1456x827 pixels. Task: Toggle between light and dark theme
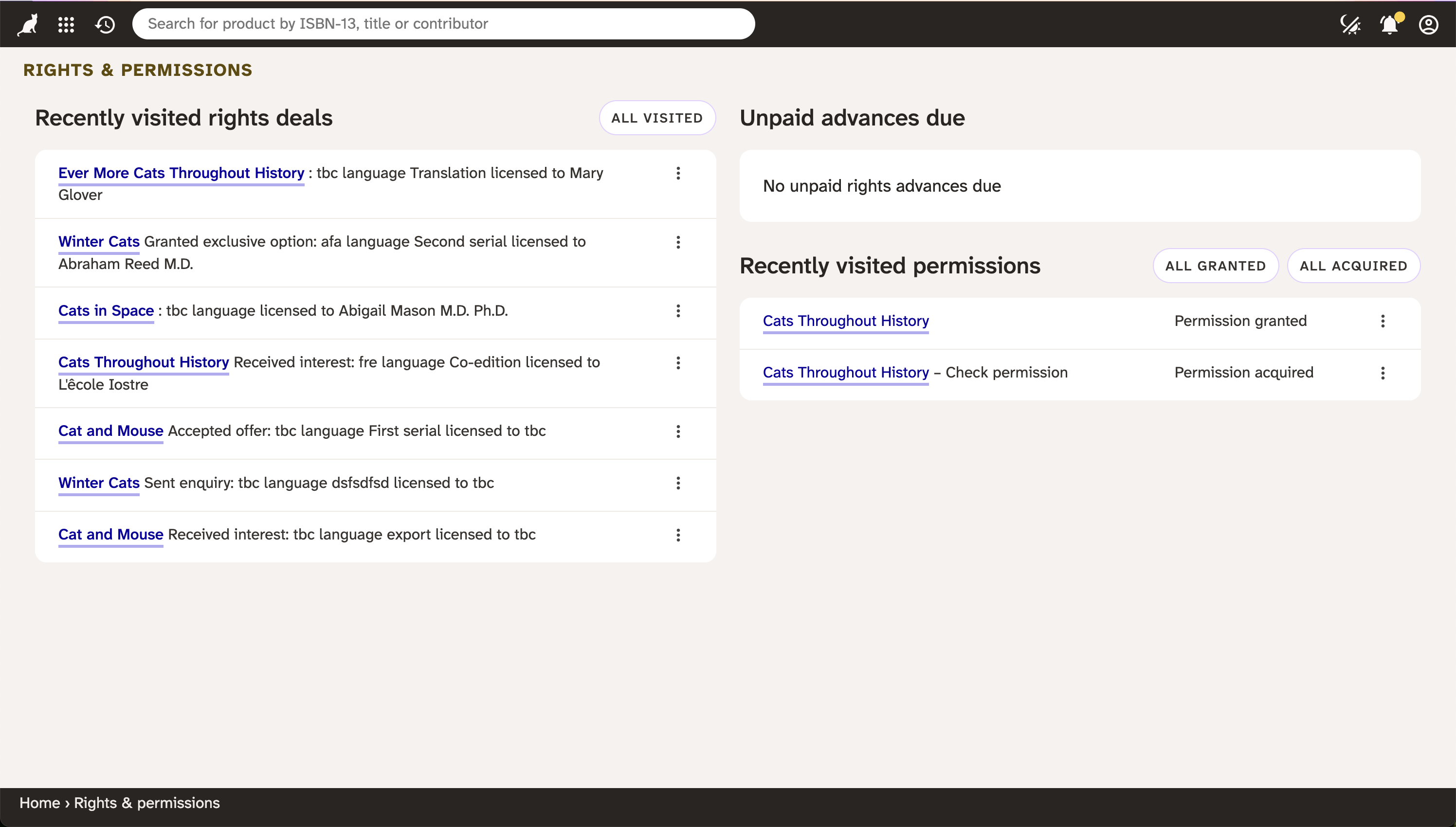(1350, 24)
